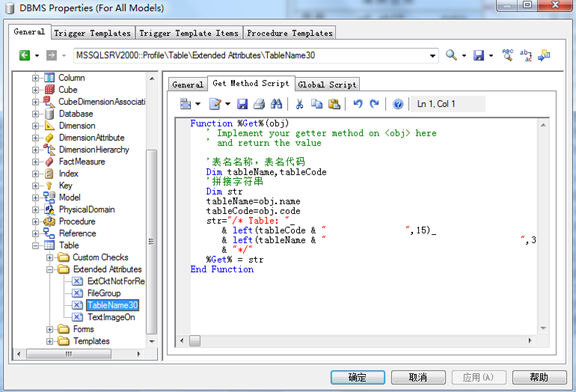The image size is (576, 392).
Task: Save the script using editor floppy icon
Action: coord(242,104)
